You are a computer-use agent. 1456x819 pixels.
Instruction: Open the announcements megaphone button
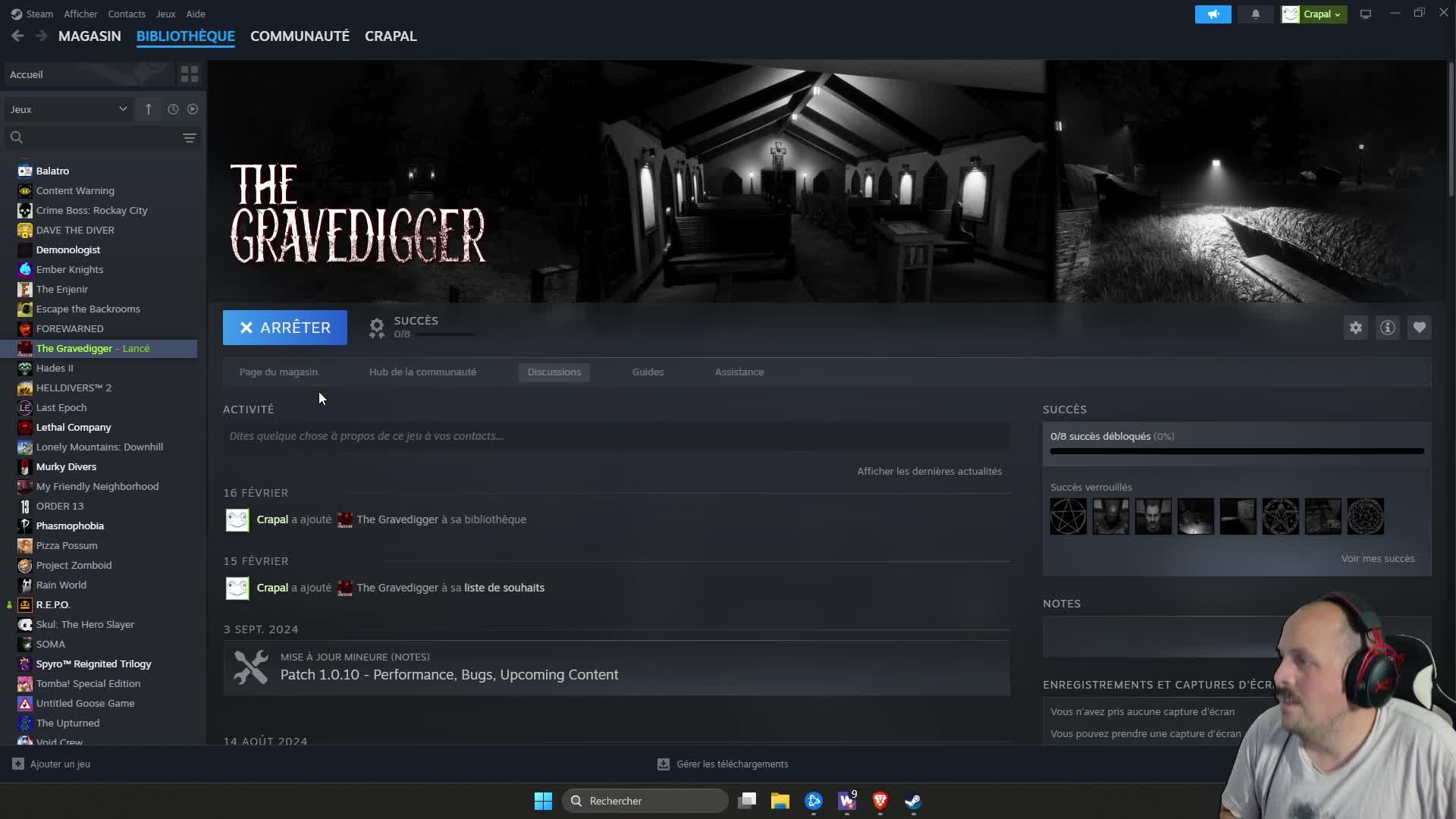pyautogui.click(x=1213, y=14)
